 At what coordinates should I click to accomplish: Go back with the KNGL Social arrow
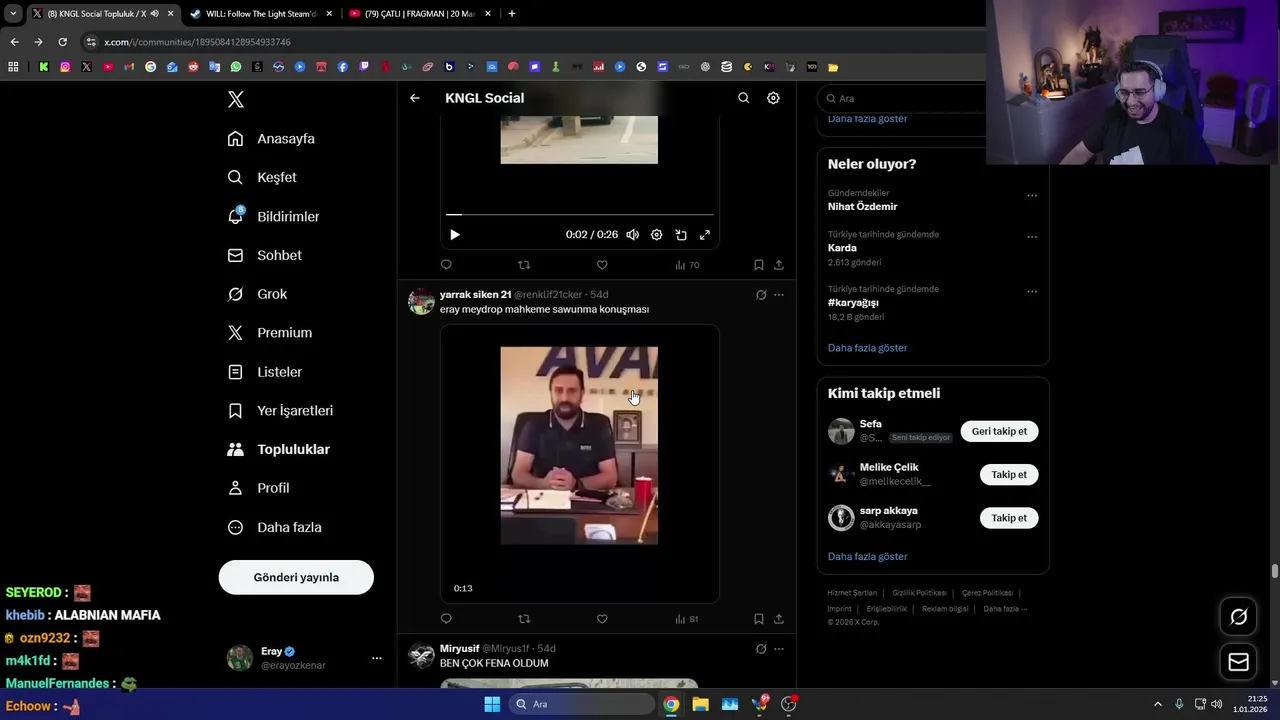pyautogui.click(x=415, y=98)
